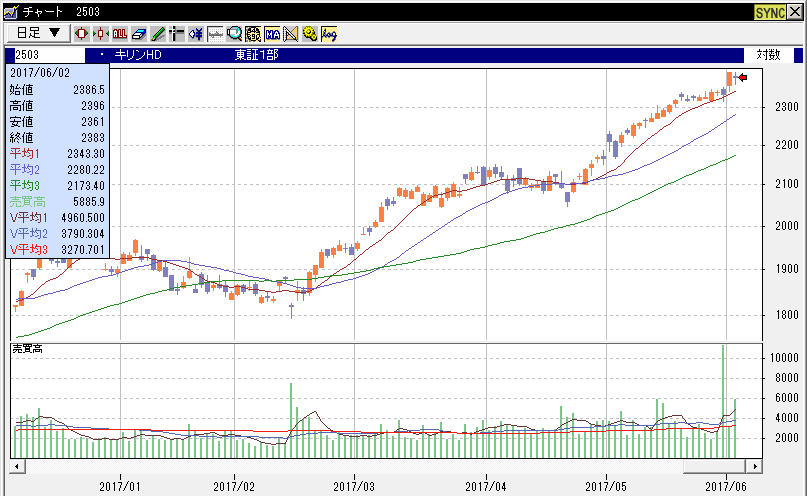Click the red ALL display icon
This screenshot has width=807, height=496.
119,33
